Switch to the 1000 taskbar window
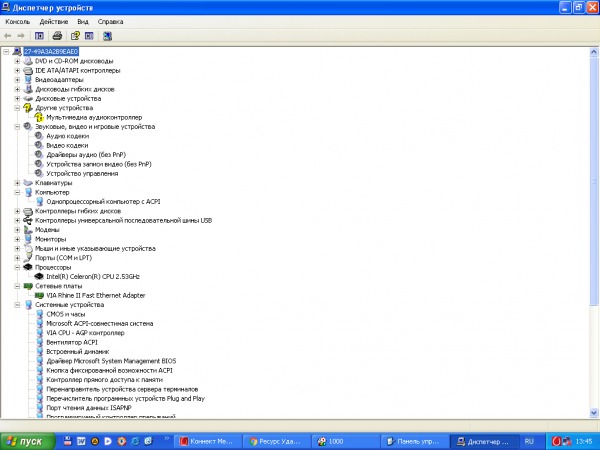 (346, 441)
